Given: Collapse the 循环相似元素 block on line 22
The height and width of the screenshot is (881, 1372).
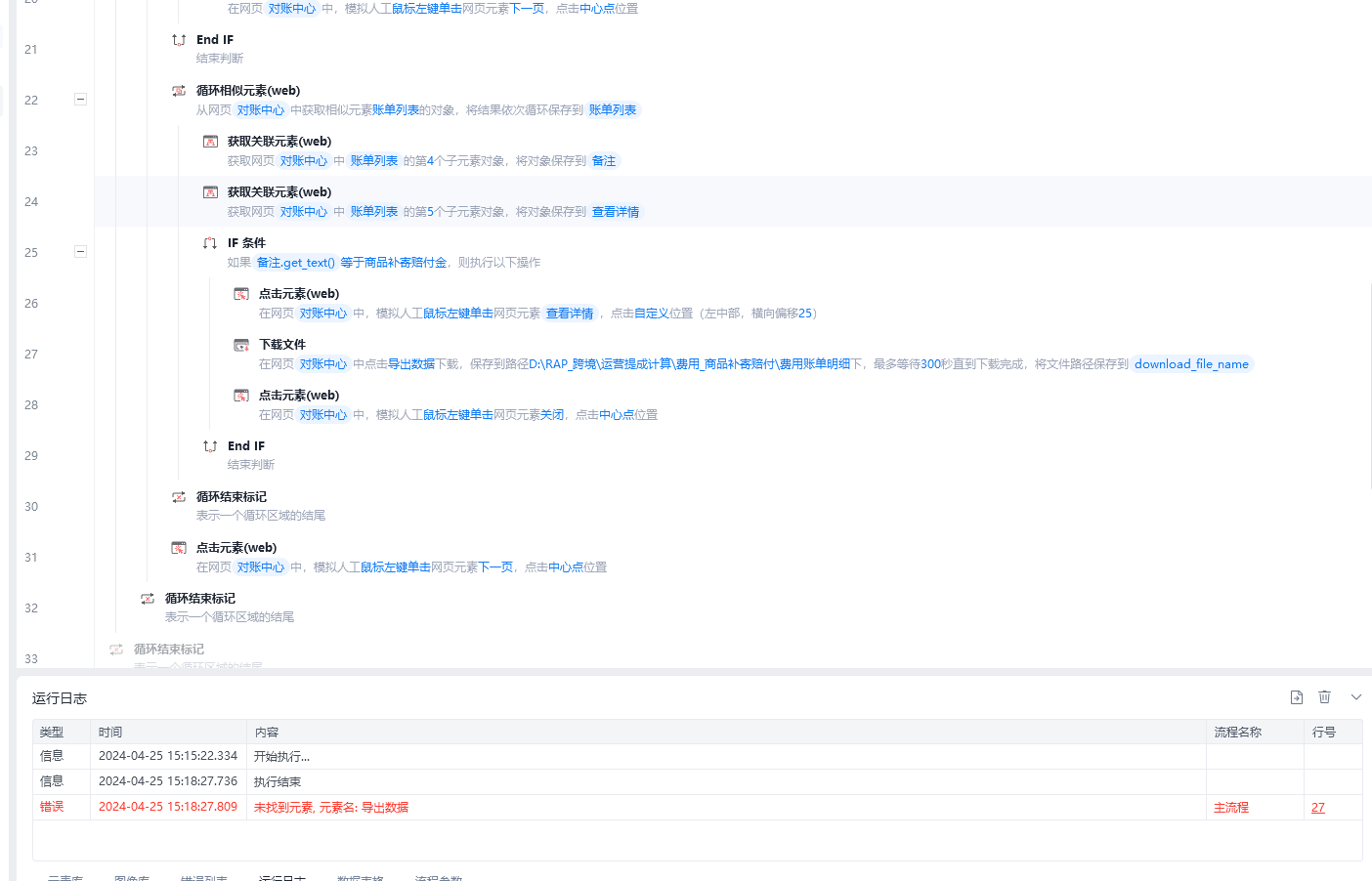Looking at the screenshot, I should click(81, 100).
